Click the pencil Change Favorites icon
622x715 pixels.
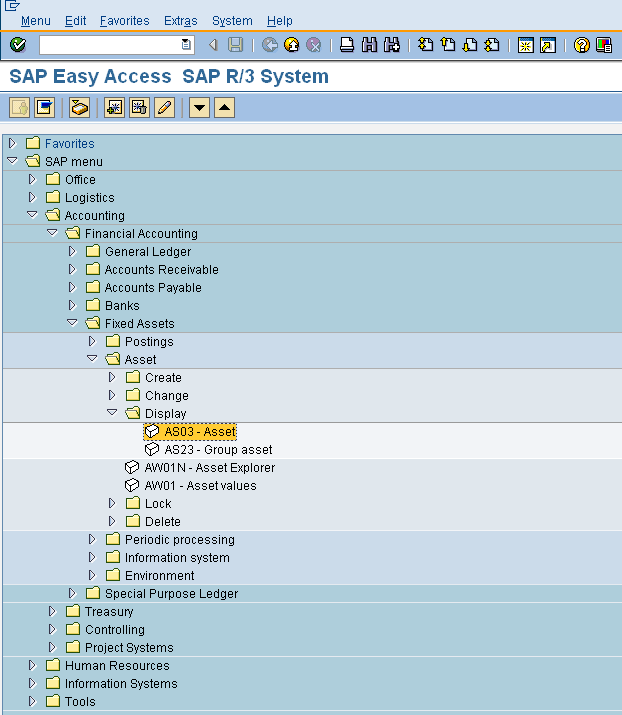coord(165,107)
